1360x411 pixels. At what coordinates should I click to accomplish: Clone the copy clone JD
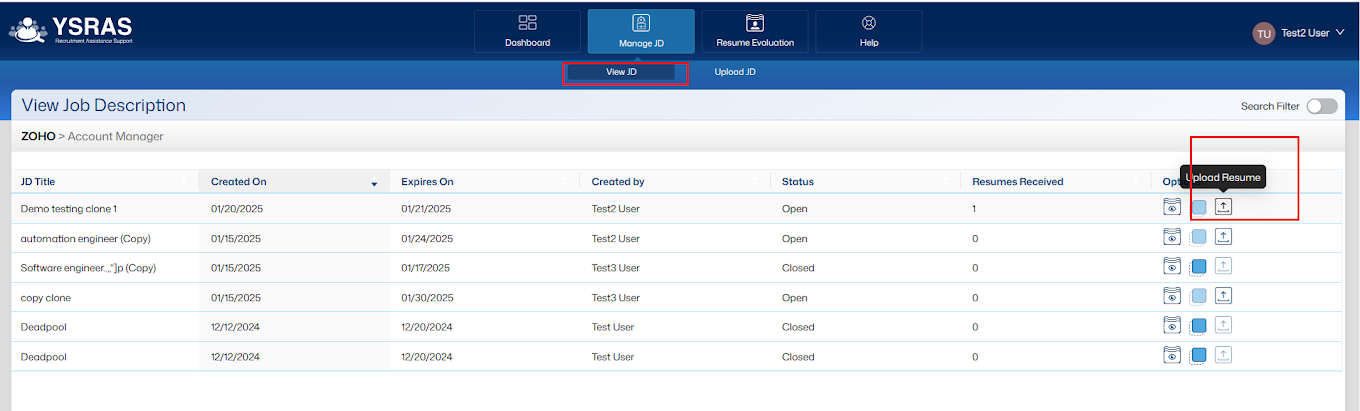(1199, 296)
